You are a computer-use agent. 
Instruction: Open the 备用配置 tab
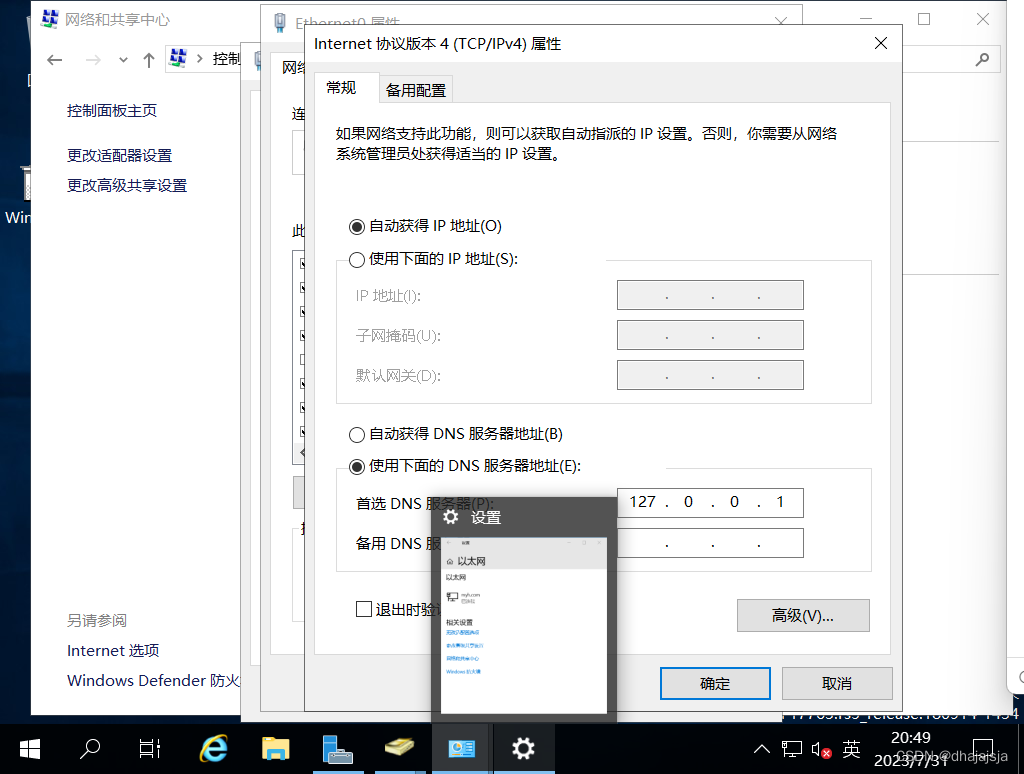(415, 90)
